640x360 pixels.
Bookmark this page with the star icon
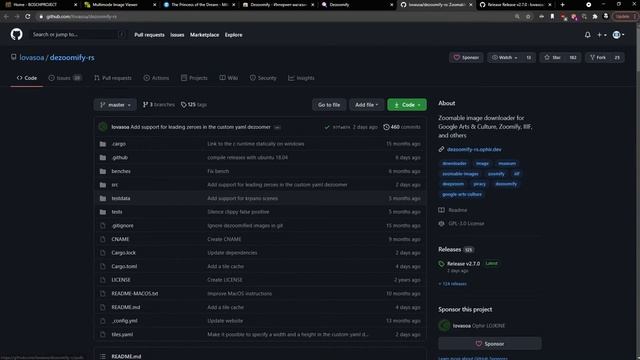point(528,16)
